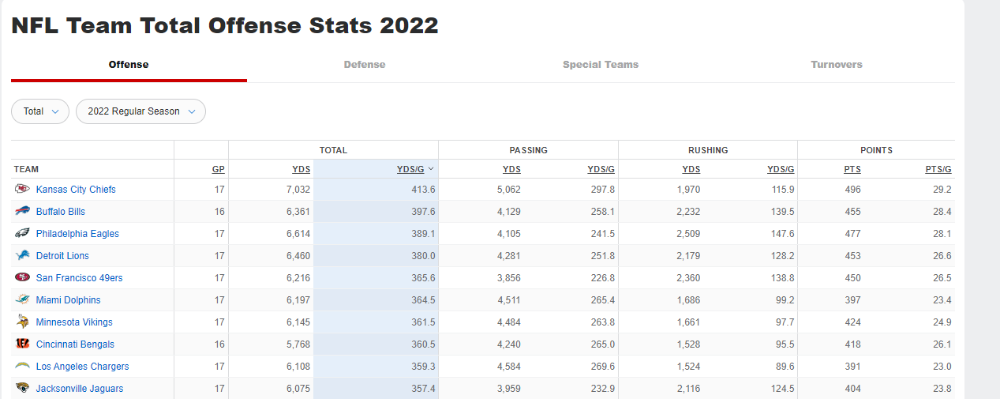The image size is (1000, 399).
Task: Click the Philadelphia Eagles logo icon
Action: coord(22,233)
